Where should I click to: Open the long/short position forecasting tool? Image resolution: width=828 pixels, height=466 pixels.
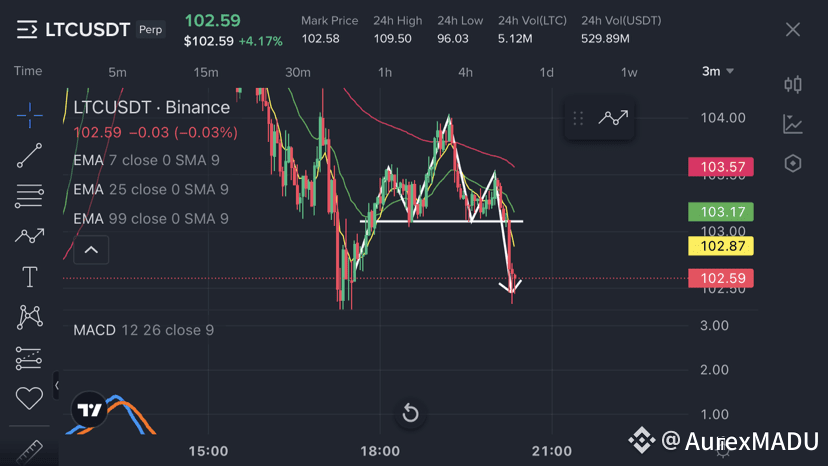point(29,358)
